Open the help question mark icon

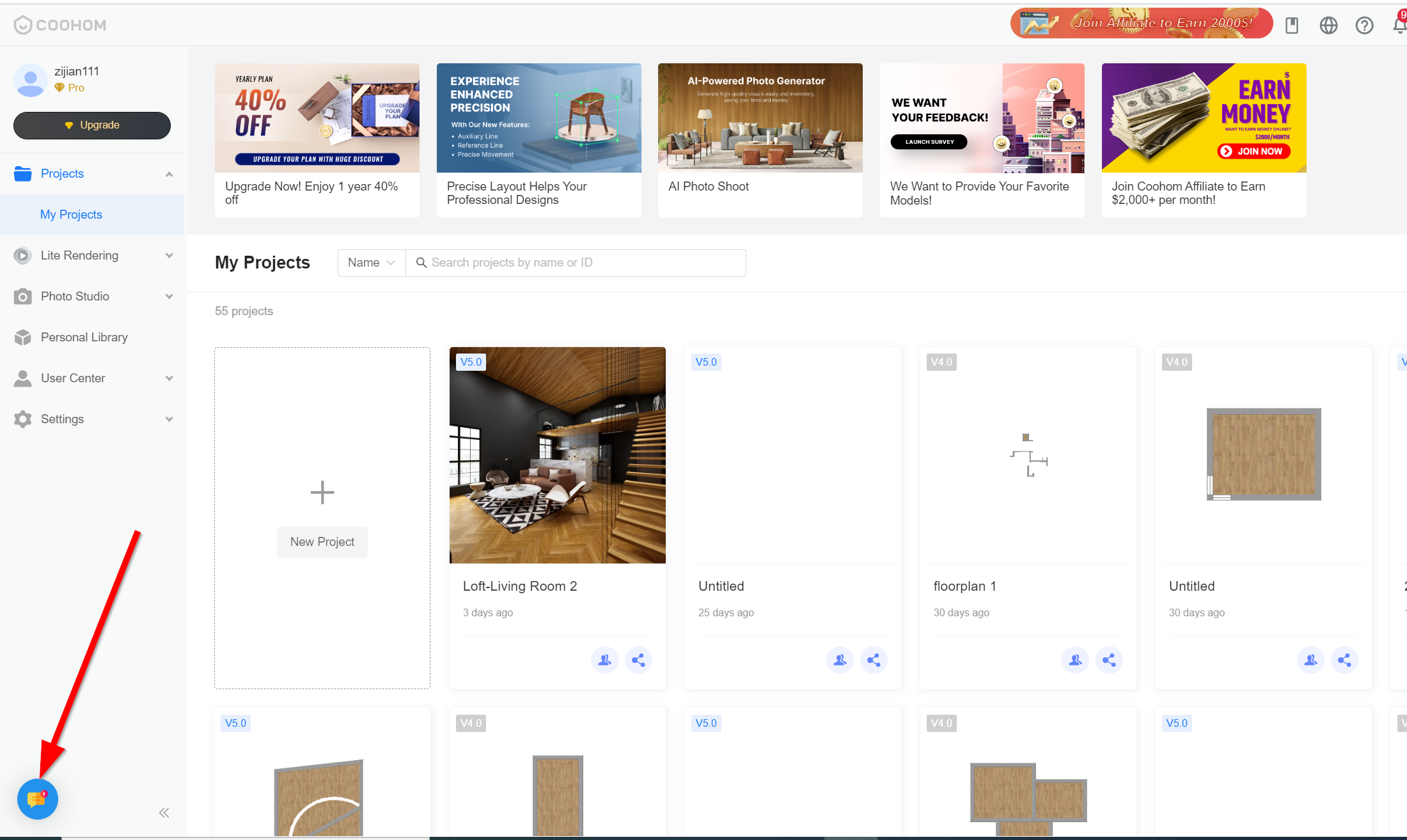1364,25
